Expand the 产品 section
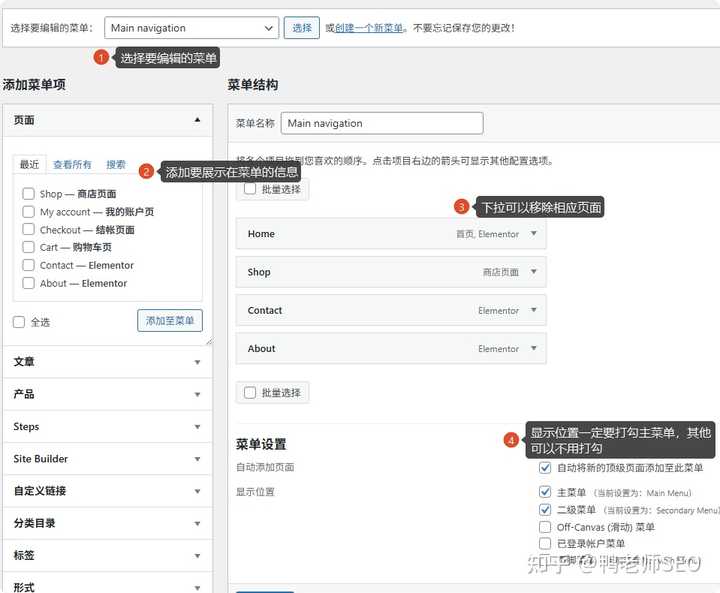The image size is (720, 593). (x=197, y=394)
